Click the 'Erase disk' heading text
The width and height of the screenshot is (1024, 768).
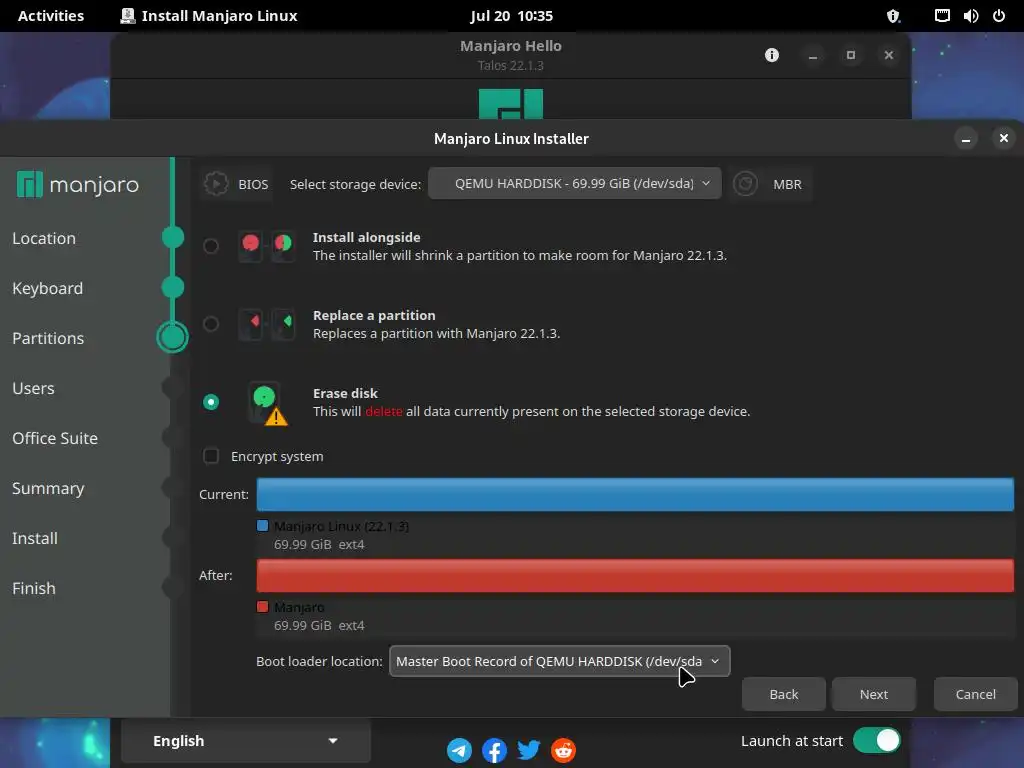(345, 394)
